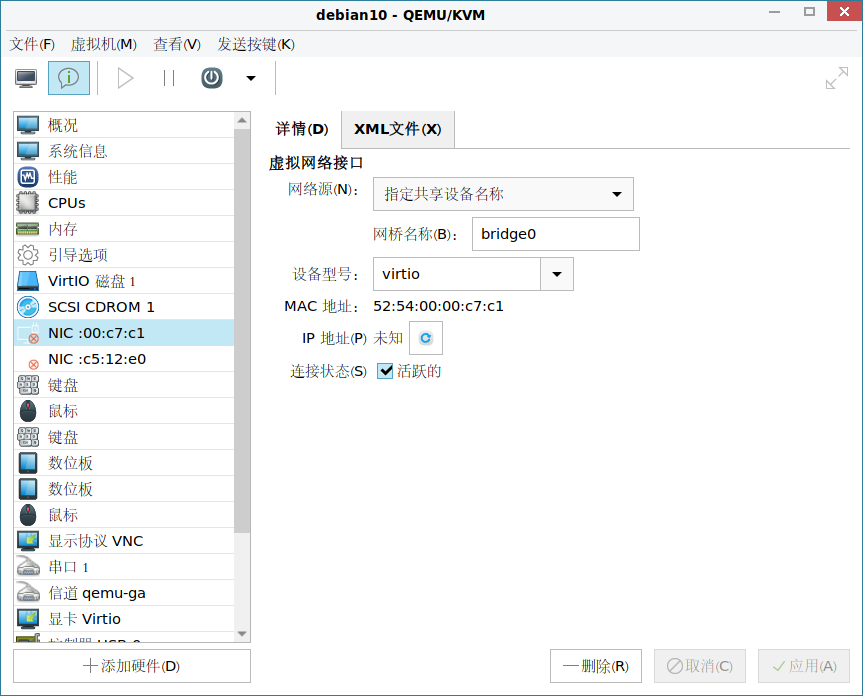
Task: Open the 虚拟机(M) menu
Action: point(103,44)
